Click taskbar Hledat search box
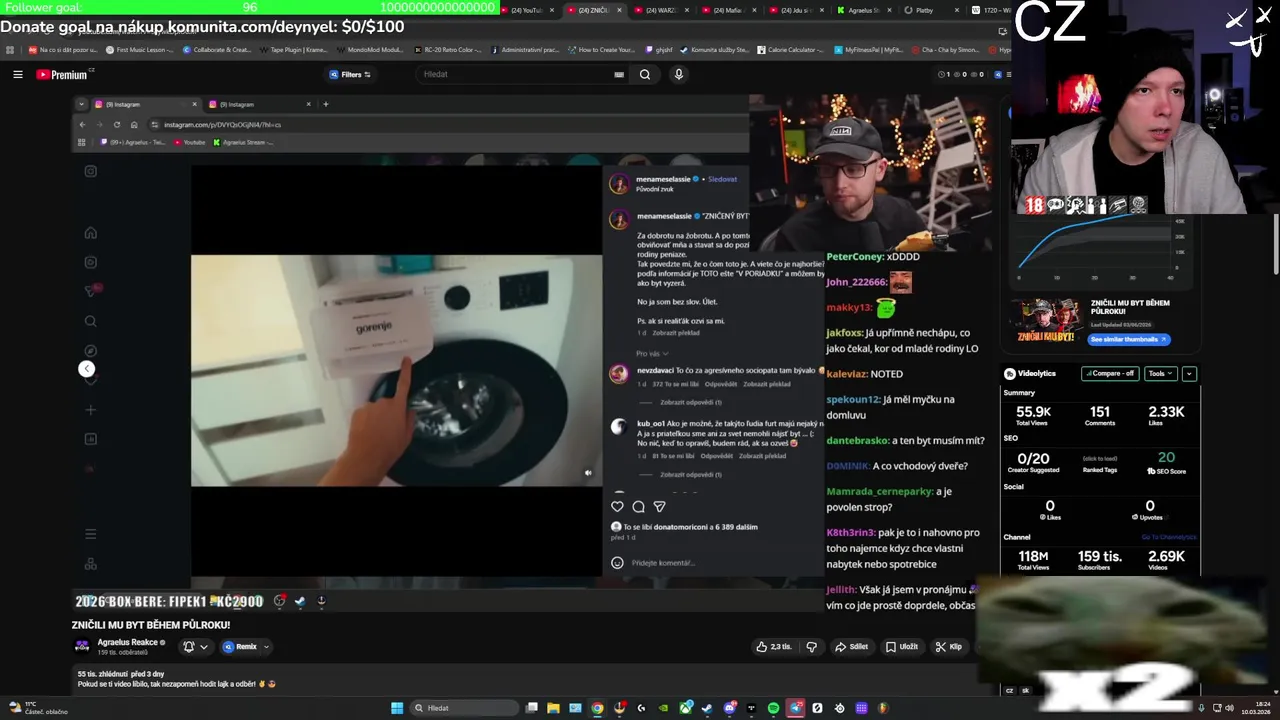 [x=463, y=708]
